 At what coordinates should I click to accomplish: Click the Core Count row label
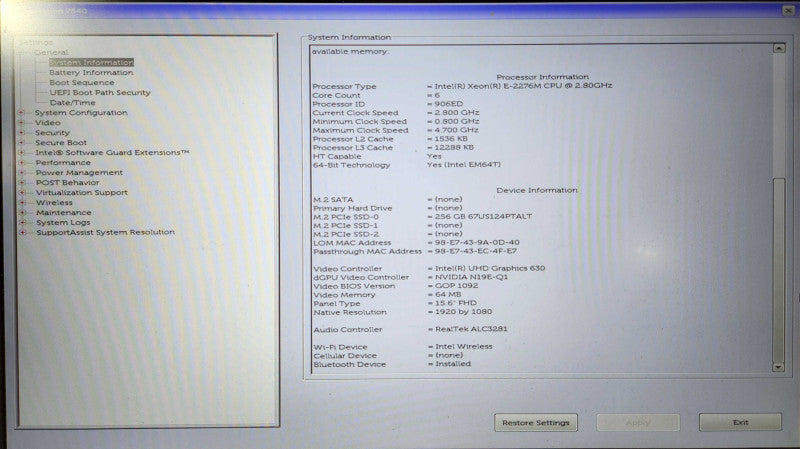pos(336,95)
